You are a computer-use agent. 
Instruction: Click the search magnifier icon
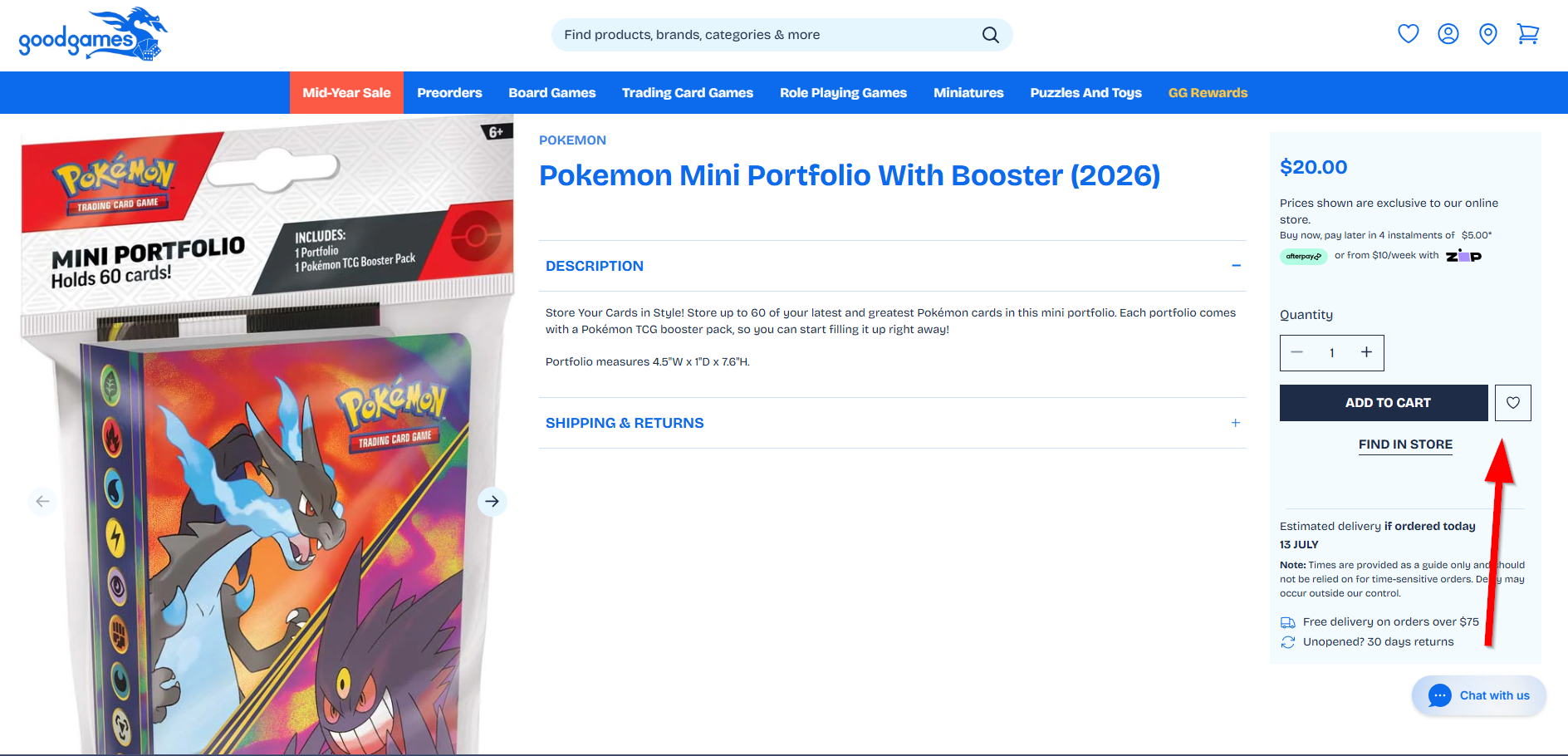tap(990, 35)
